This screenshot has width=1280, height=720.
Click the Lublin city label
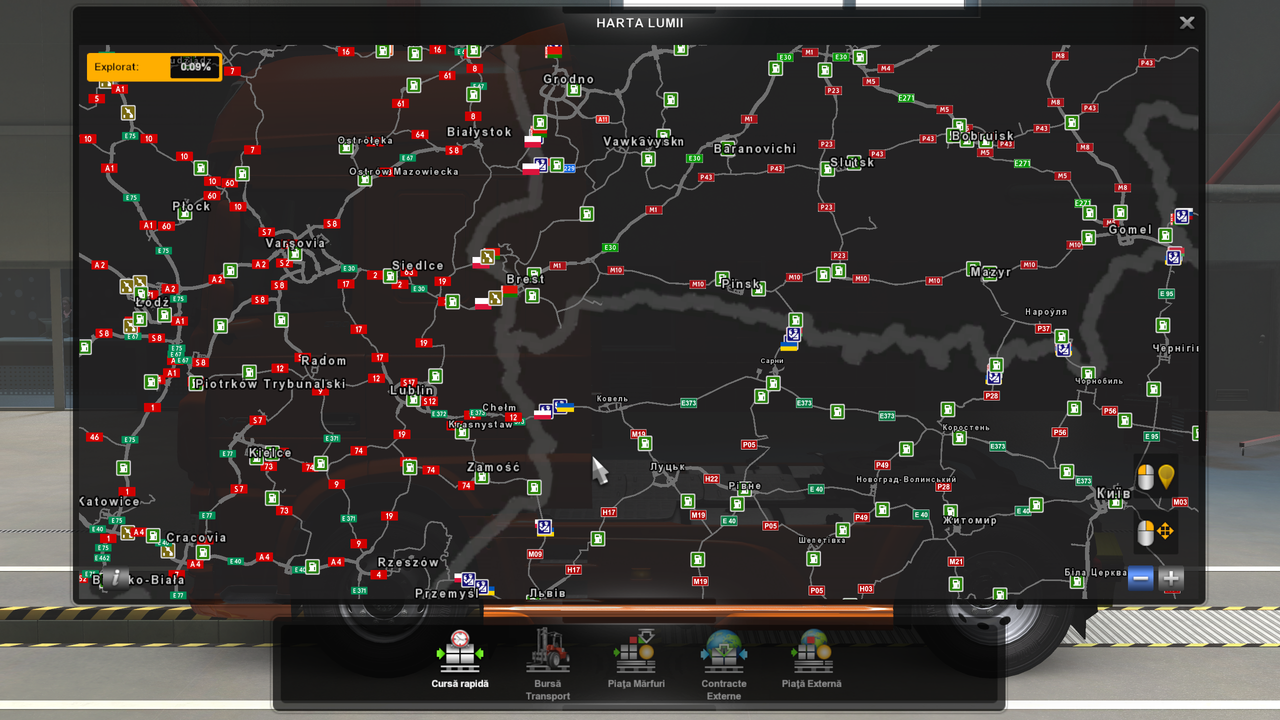pyautogui.click(x=412, y=391)
